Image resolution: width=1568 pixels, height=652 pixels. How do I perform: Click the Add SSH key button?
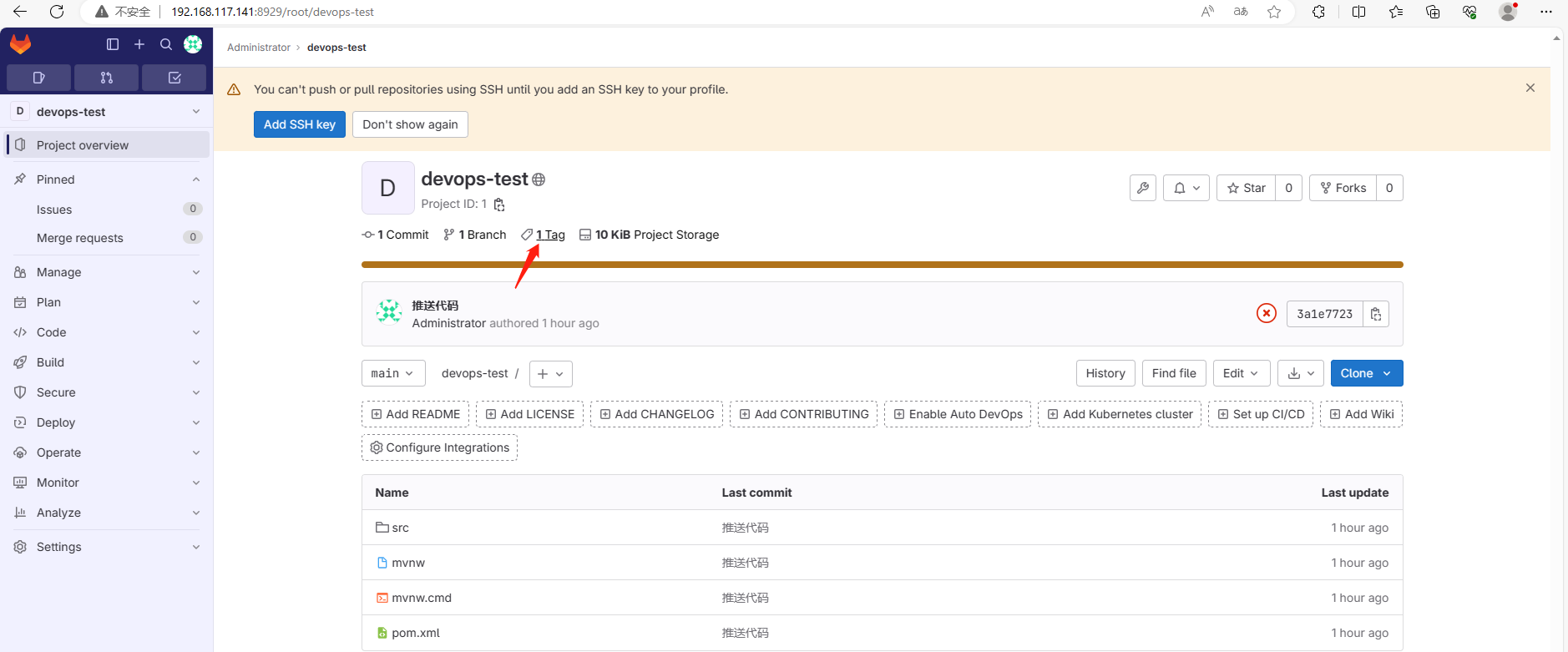300,124
